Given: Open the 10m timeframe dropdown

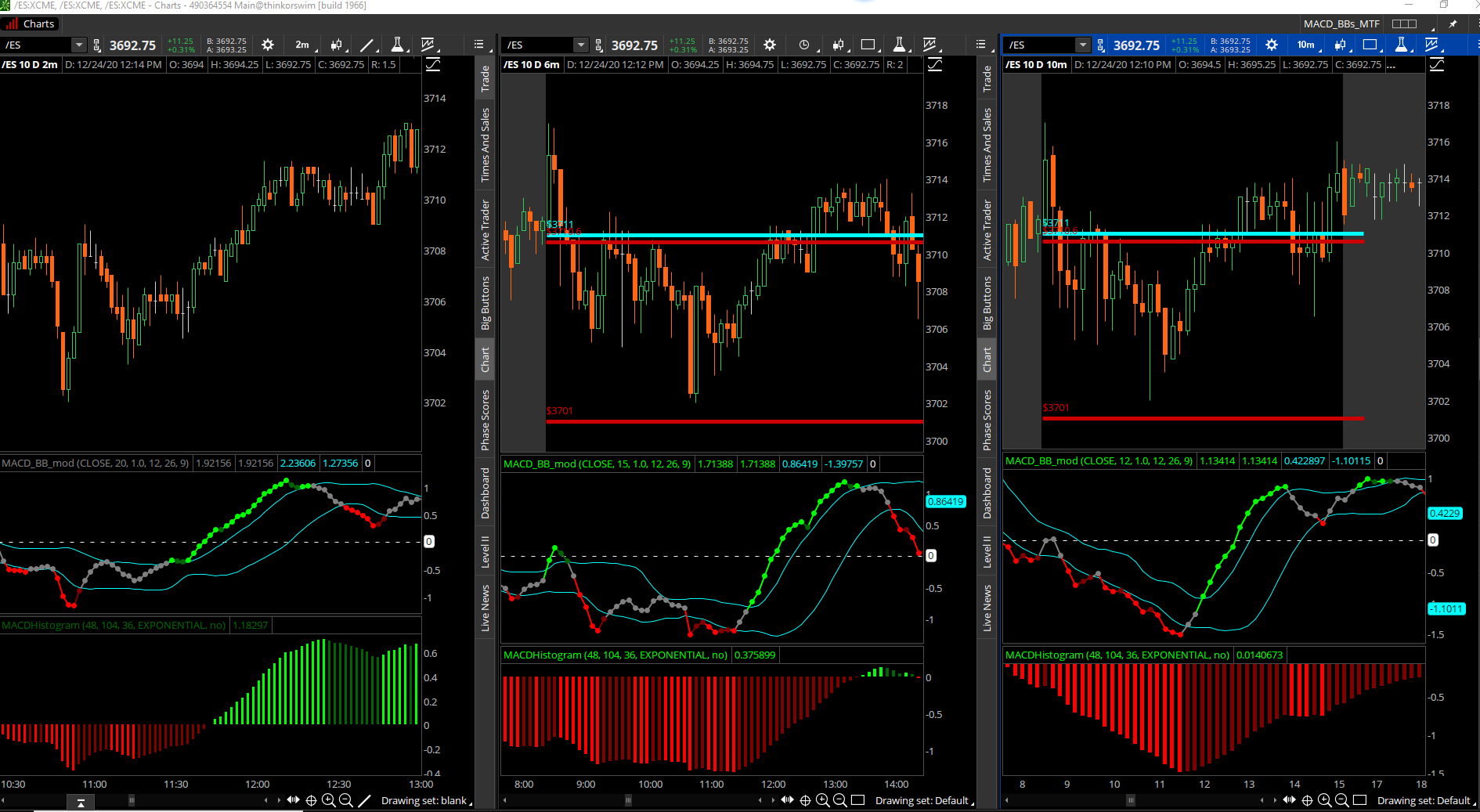Looking at the screenshot, I should [x=1308, y=45].
